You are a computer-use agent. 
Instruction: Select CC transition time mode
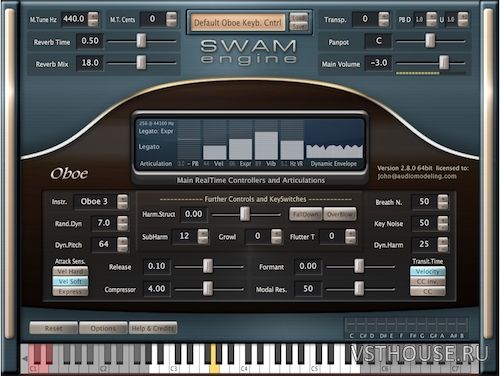coord(428,292)
